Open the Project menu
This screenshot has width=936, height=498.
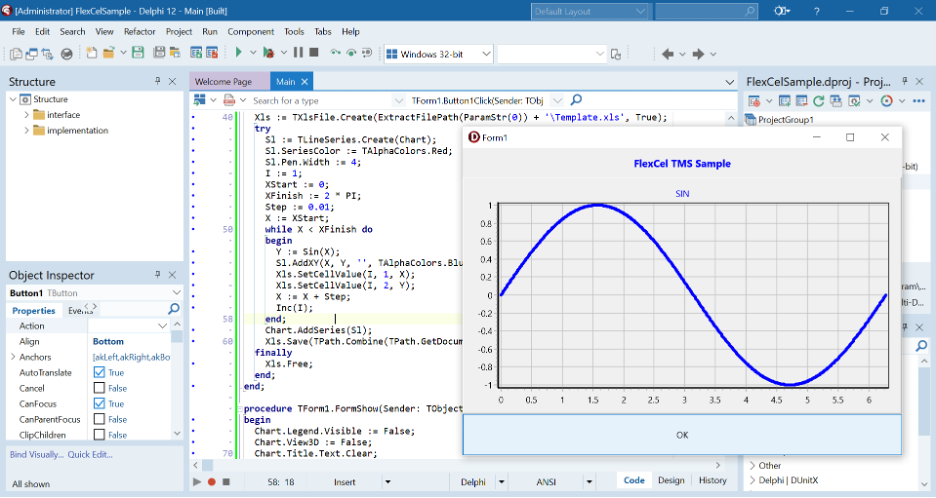[178, 32]
